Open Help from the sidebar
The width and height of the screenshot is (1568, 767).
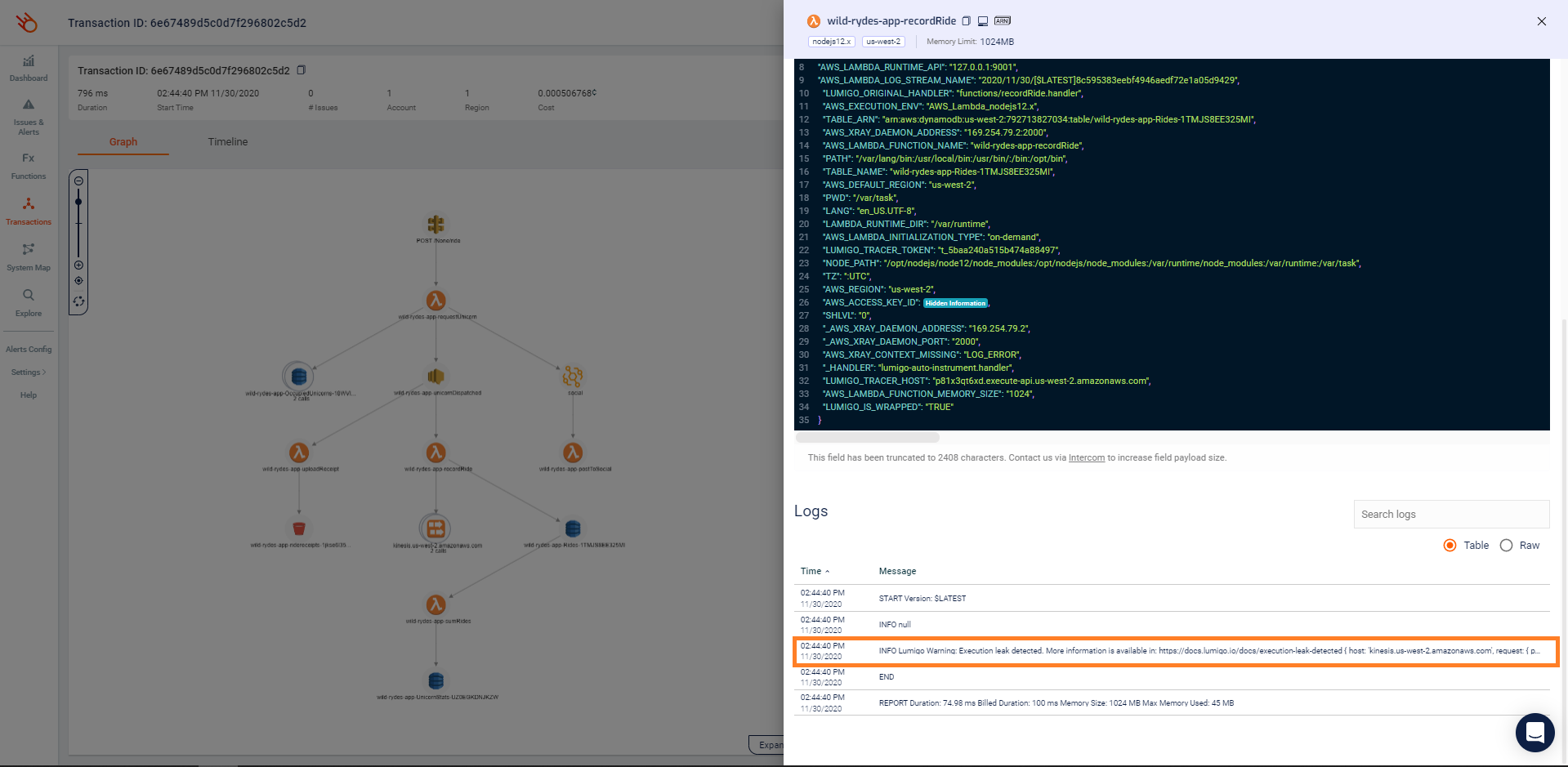[x=29, y=395]
